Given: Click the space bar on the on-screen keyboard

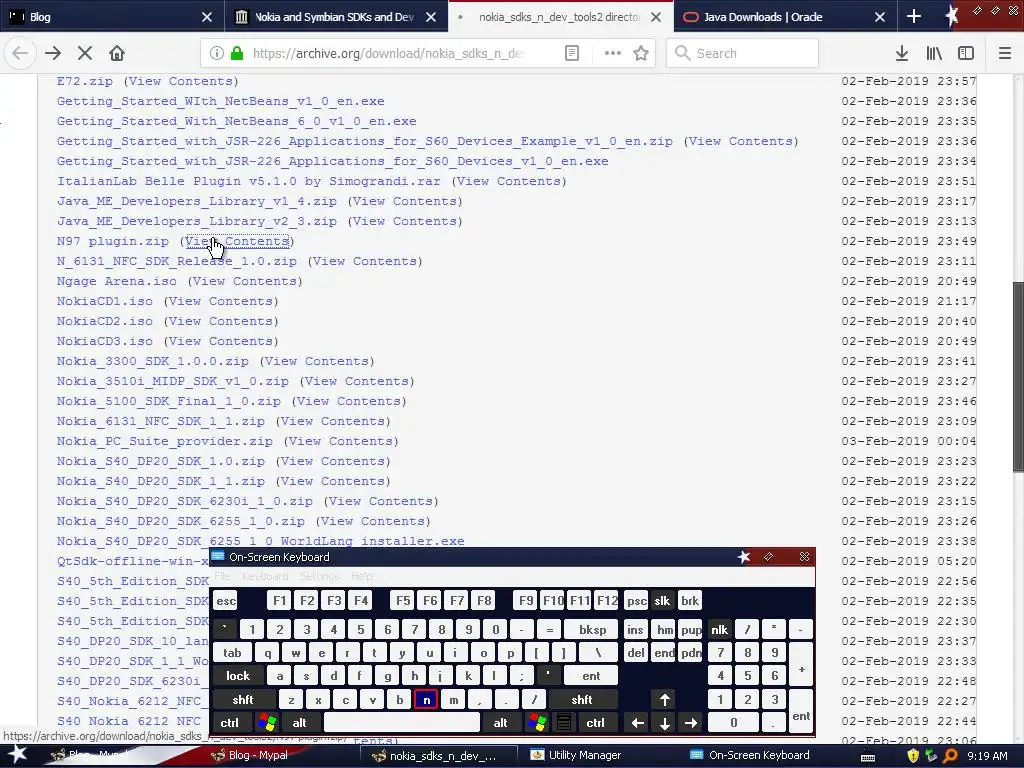Looking at the screenshot, I should point(402,723).
